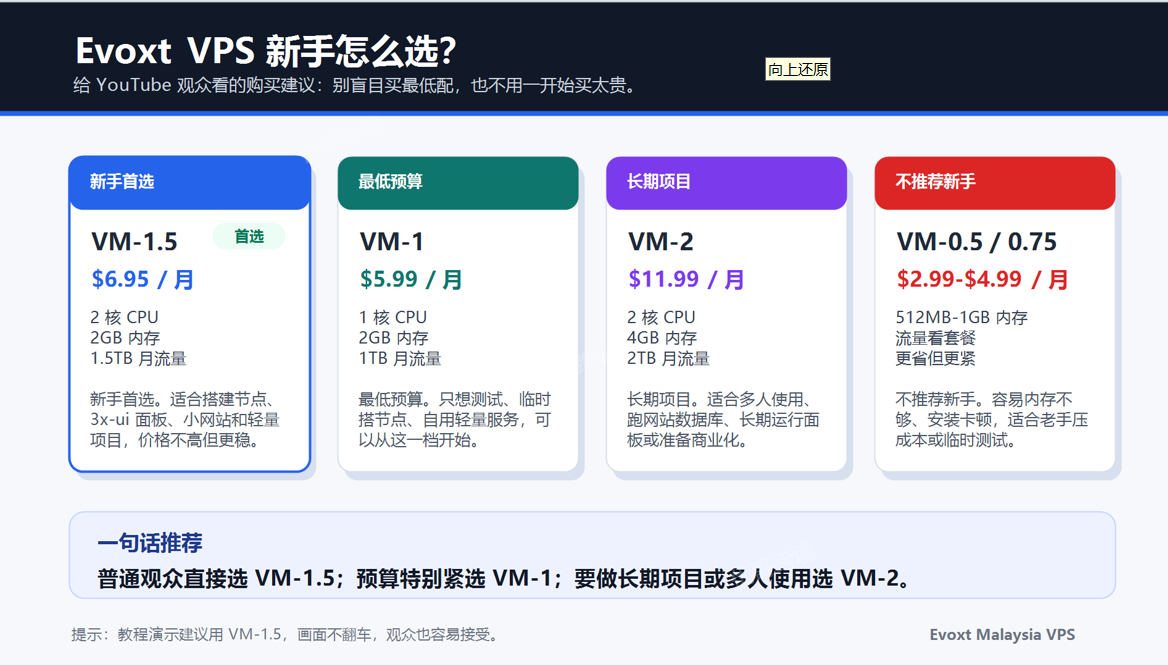Click "2 核 CPU" in the VM-2 card
The height and width of the screenshot is (665, 1168).
661,317
